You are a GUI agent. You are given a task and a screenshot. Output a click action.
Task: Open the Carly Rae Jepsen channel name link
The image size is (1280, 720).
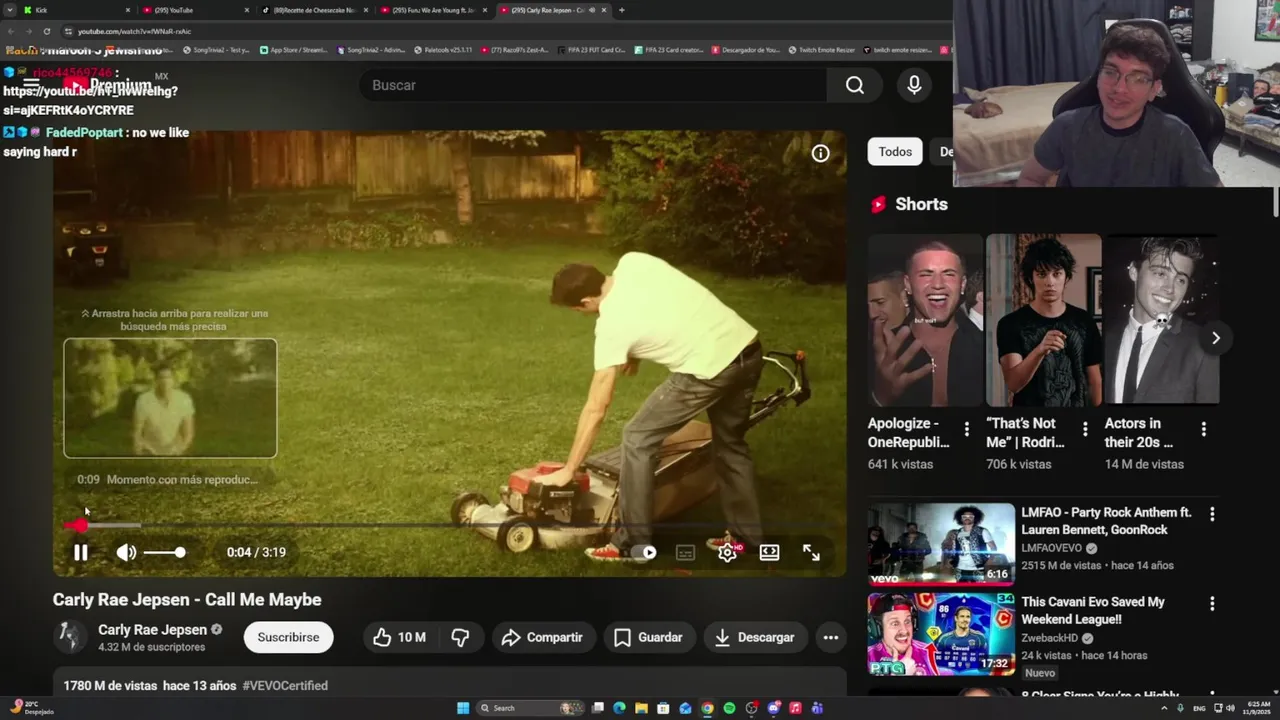pos(152,630)
